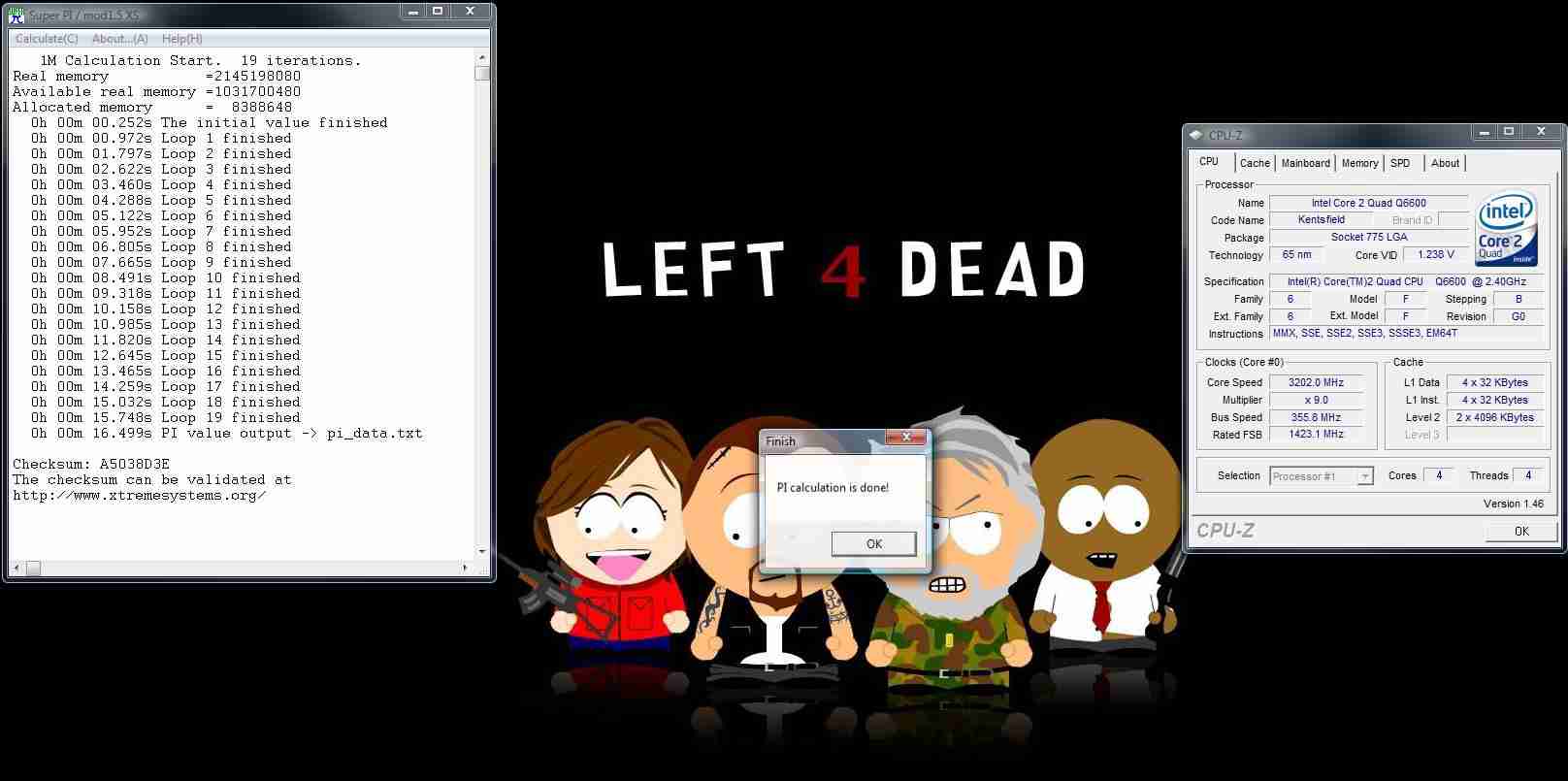Click the 'Version 1.46' text in CPU-Z
The image size is (1568, 781).
coord(1513,504)
